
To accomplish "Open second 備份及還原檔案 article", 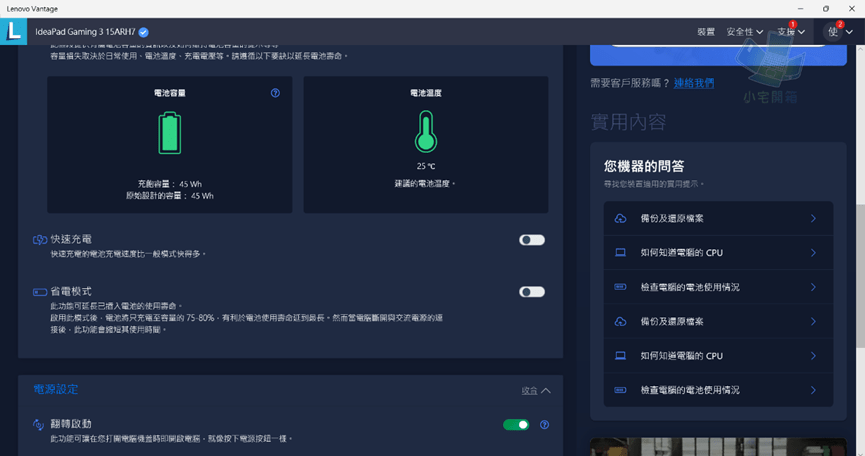I will tap(718, 321).
